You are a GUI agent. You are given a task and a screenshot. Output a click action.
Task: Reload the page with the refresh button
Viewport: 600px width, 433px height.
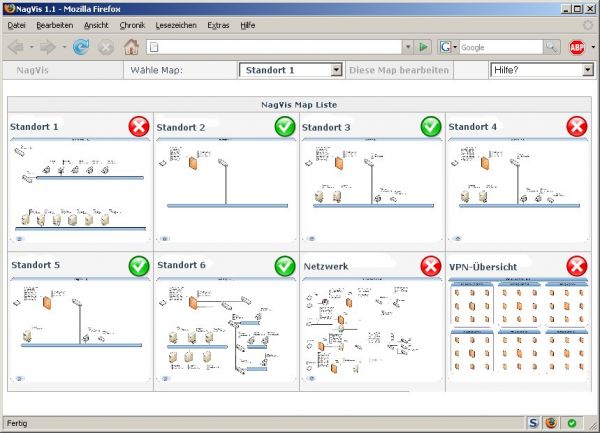81,47
